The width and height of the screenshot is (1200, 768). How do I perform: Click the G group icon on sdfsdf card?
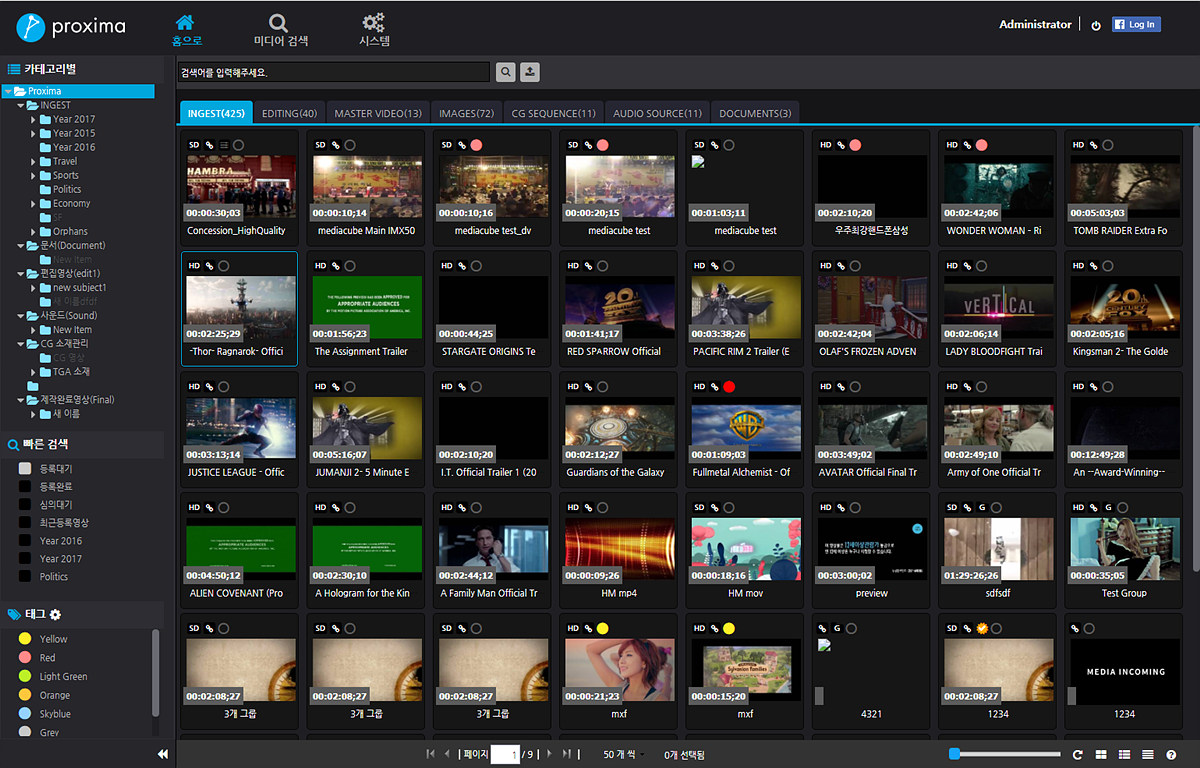(982, 508)
